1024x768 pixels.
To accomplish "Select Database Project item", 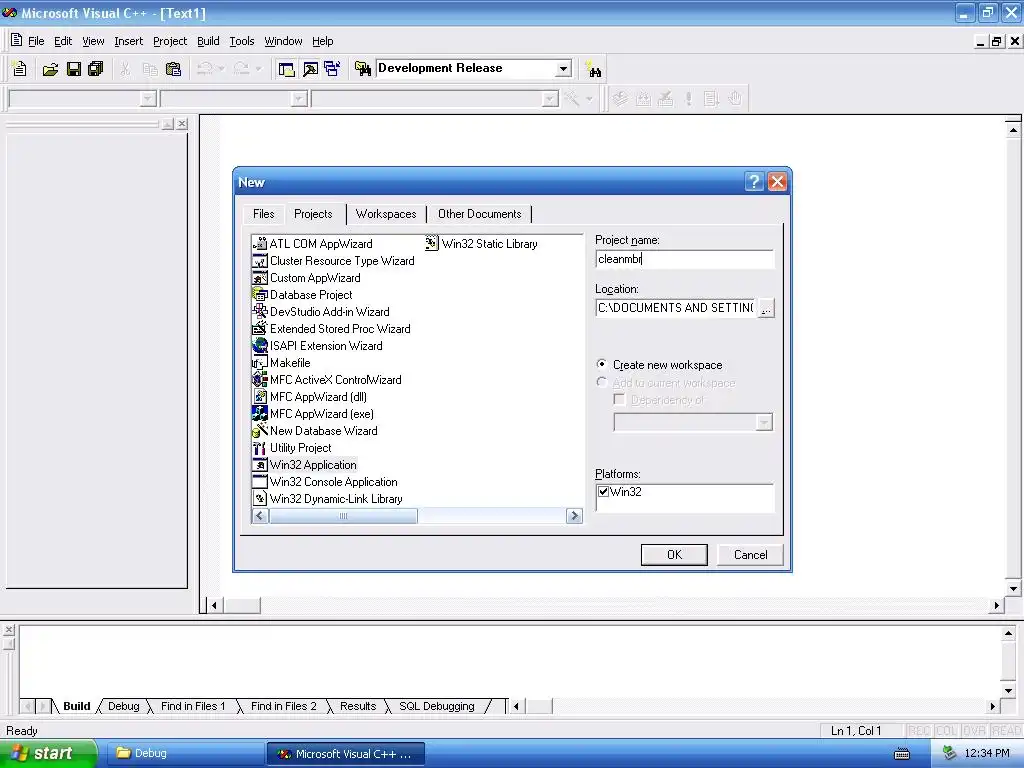I will click(302, 295).
